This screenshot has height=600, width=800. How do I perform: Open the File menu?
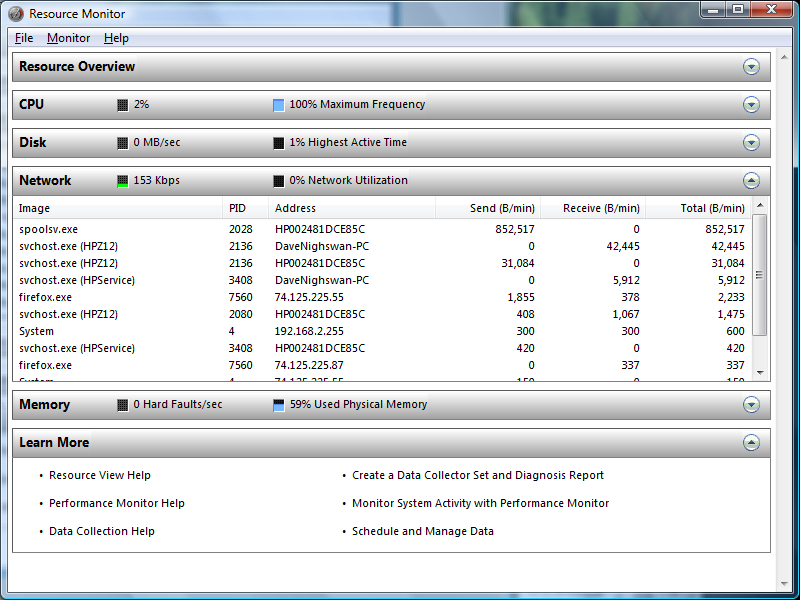point(24,38)
